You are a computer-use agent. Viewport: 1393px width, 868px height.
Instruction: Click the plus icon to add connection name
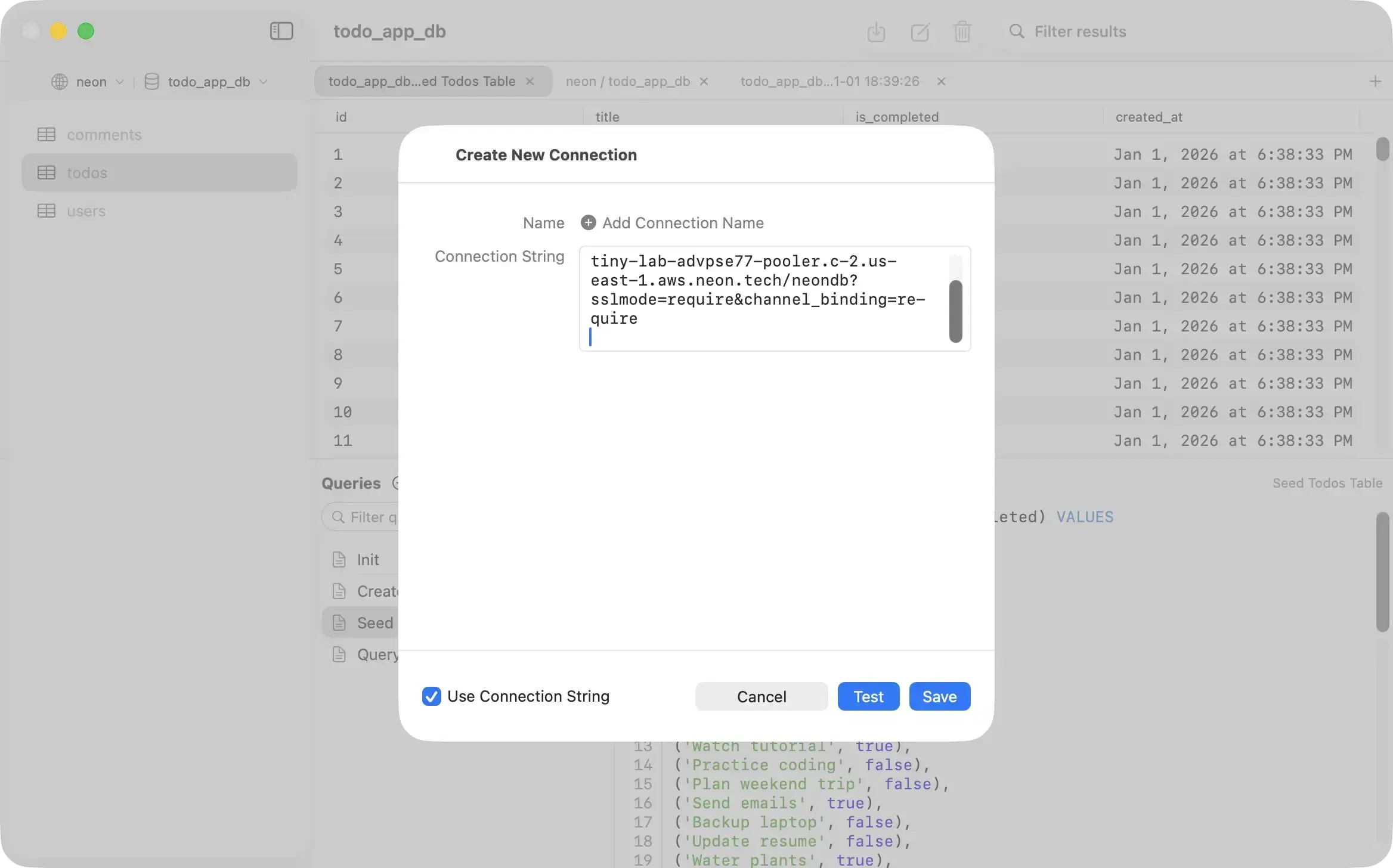point(588,222)
